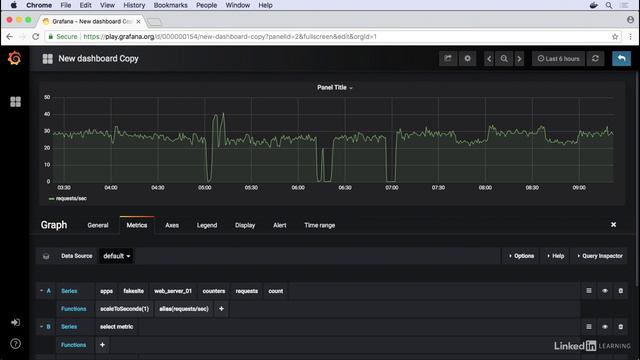The image size is (640, 360).
Task: Open the Grafana logo home menu
Action: click(14, 58)
